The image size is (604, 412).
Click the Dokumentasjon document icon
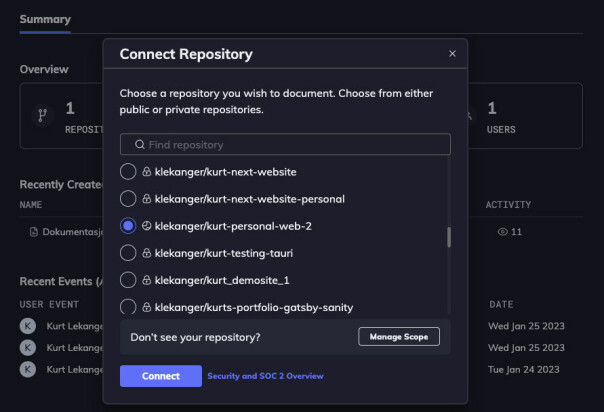34,232
